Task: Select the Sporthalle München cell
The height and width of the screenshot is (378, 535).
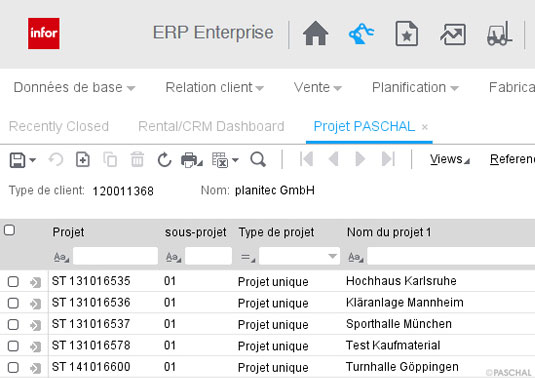Action: pyautogui.click(x=399, y=324)
